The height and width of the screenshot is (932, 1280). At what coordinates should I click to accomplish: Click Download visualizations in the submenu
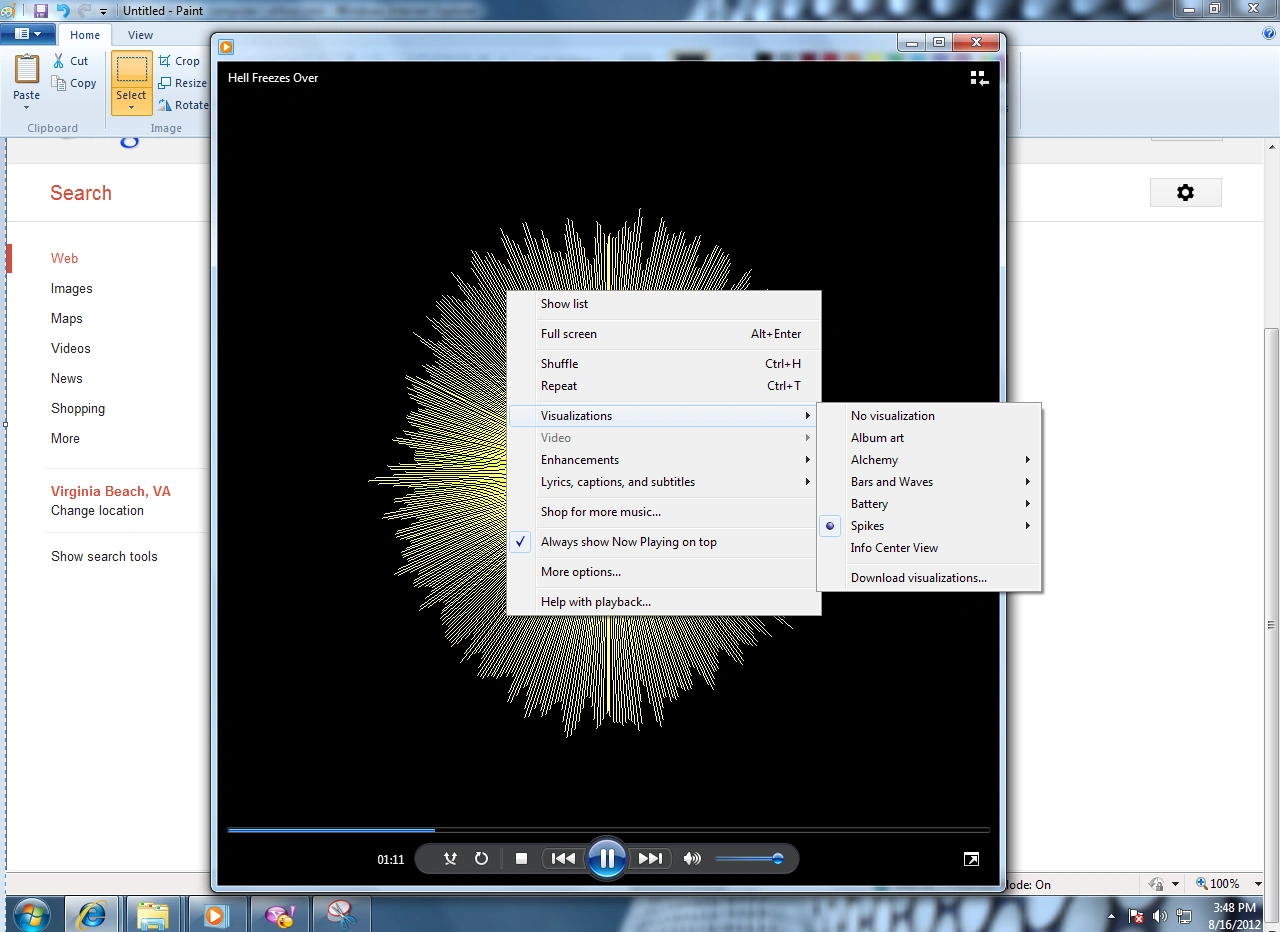tap(918, 577)
